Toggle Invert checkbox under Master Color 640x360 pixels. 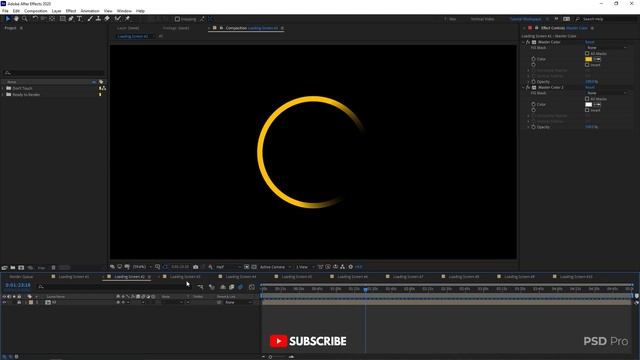(x=587, y=65)
